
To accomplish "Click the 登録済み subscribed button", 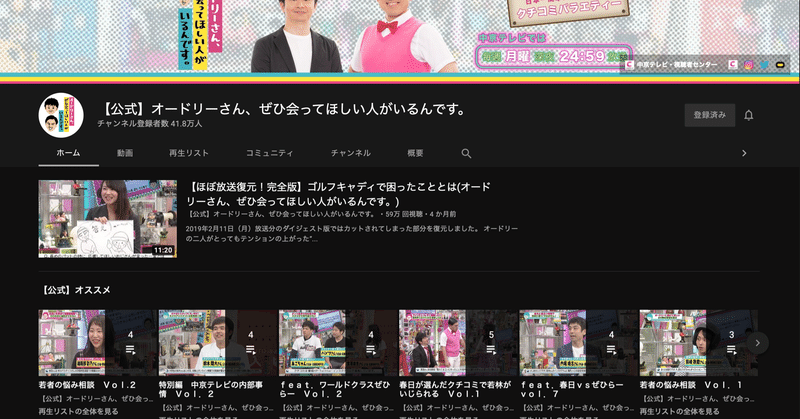I will click(710, 115).
